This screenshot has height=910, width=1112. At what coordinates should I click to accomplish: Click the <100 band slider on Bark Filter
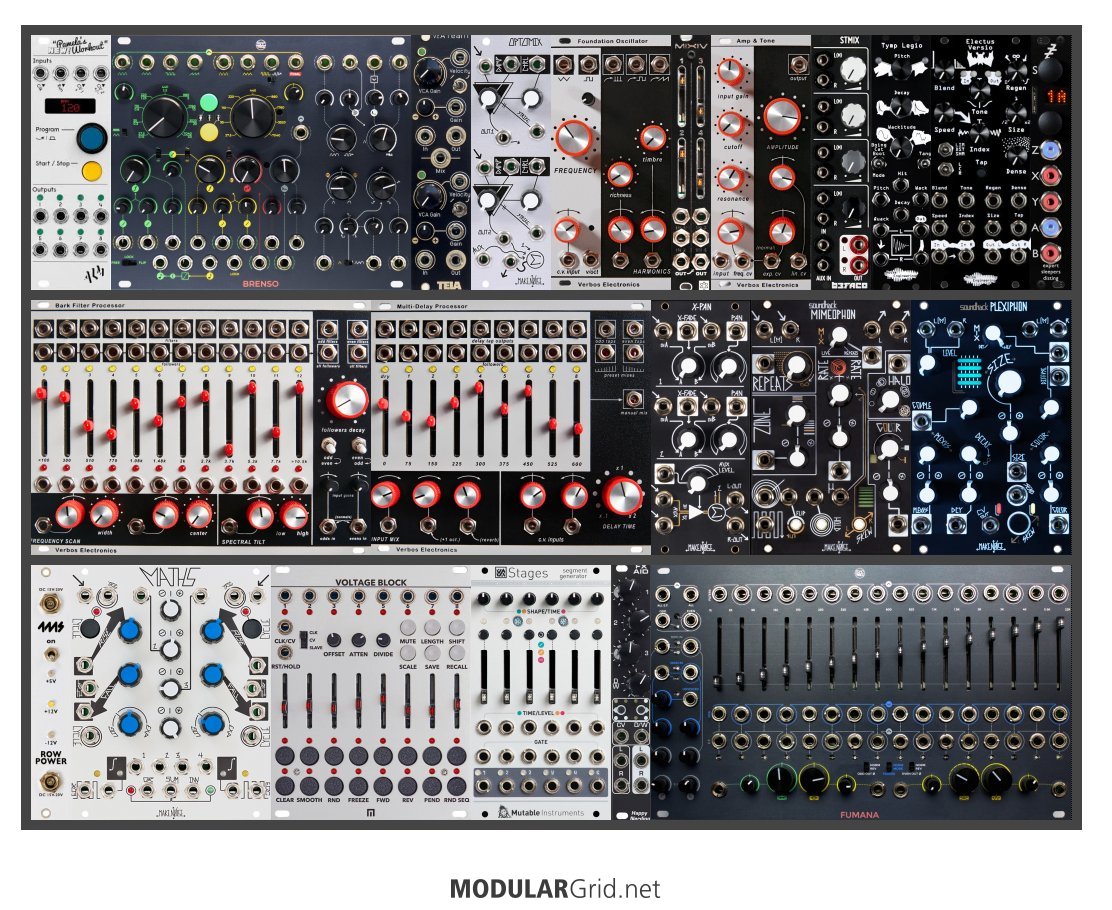[43, 416]
